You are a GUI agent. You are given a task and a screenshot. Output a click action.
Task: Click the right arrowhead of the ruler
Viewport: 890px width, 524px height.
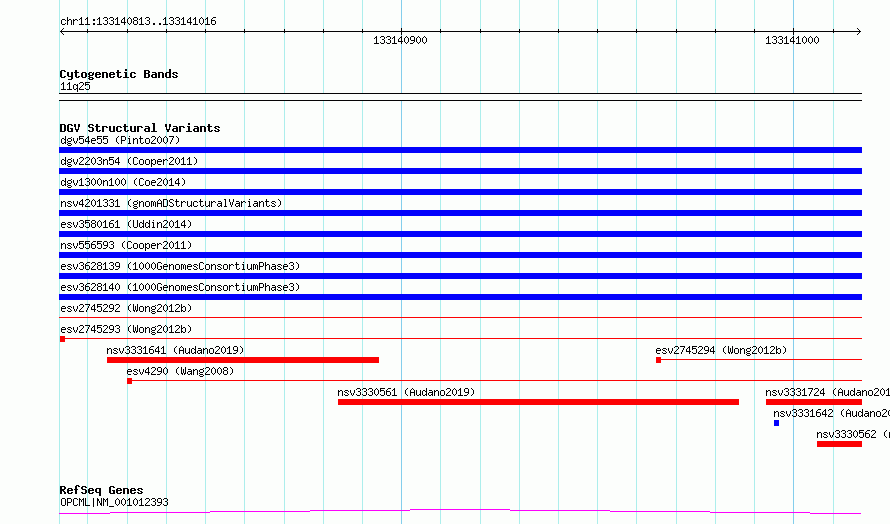point(859,32)
